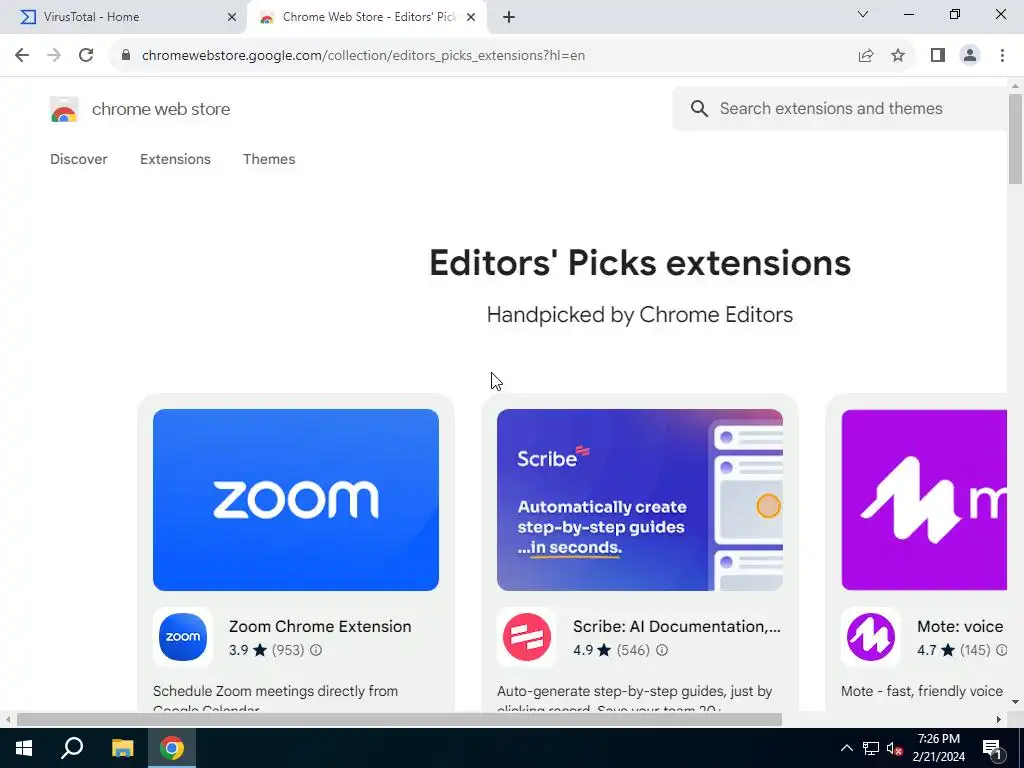Expand the tab search dropdown arrow
Screen dimensions: 1024x768
(863, 14)
